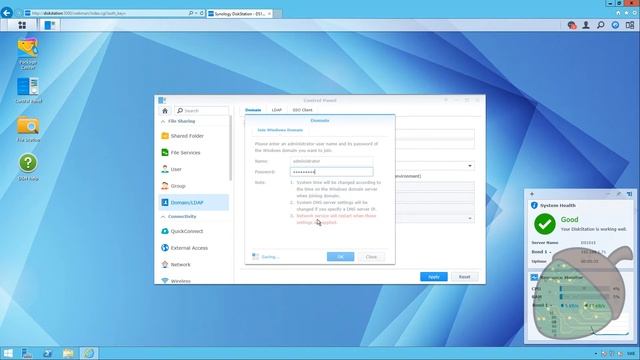Open the Windows Start button

pos(7,353)
